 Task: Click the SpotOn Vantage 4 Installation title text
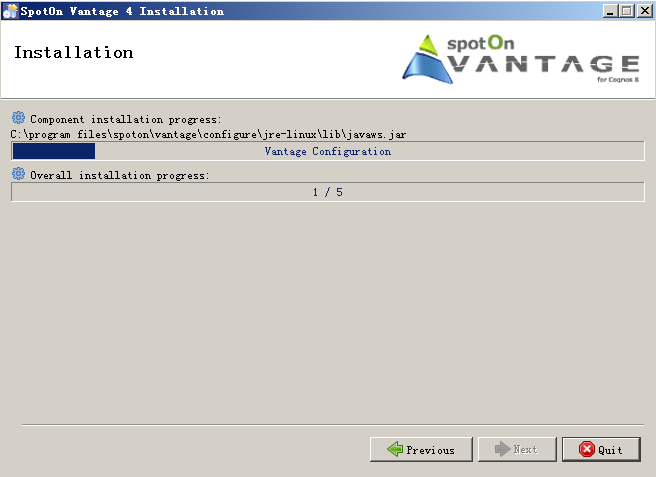(x=122, y=11)
